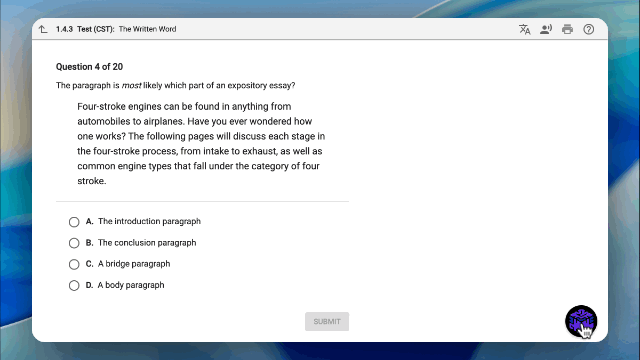Click the purple cube floating assistant icon

[581, 321]
